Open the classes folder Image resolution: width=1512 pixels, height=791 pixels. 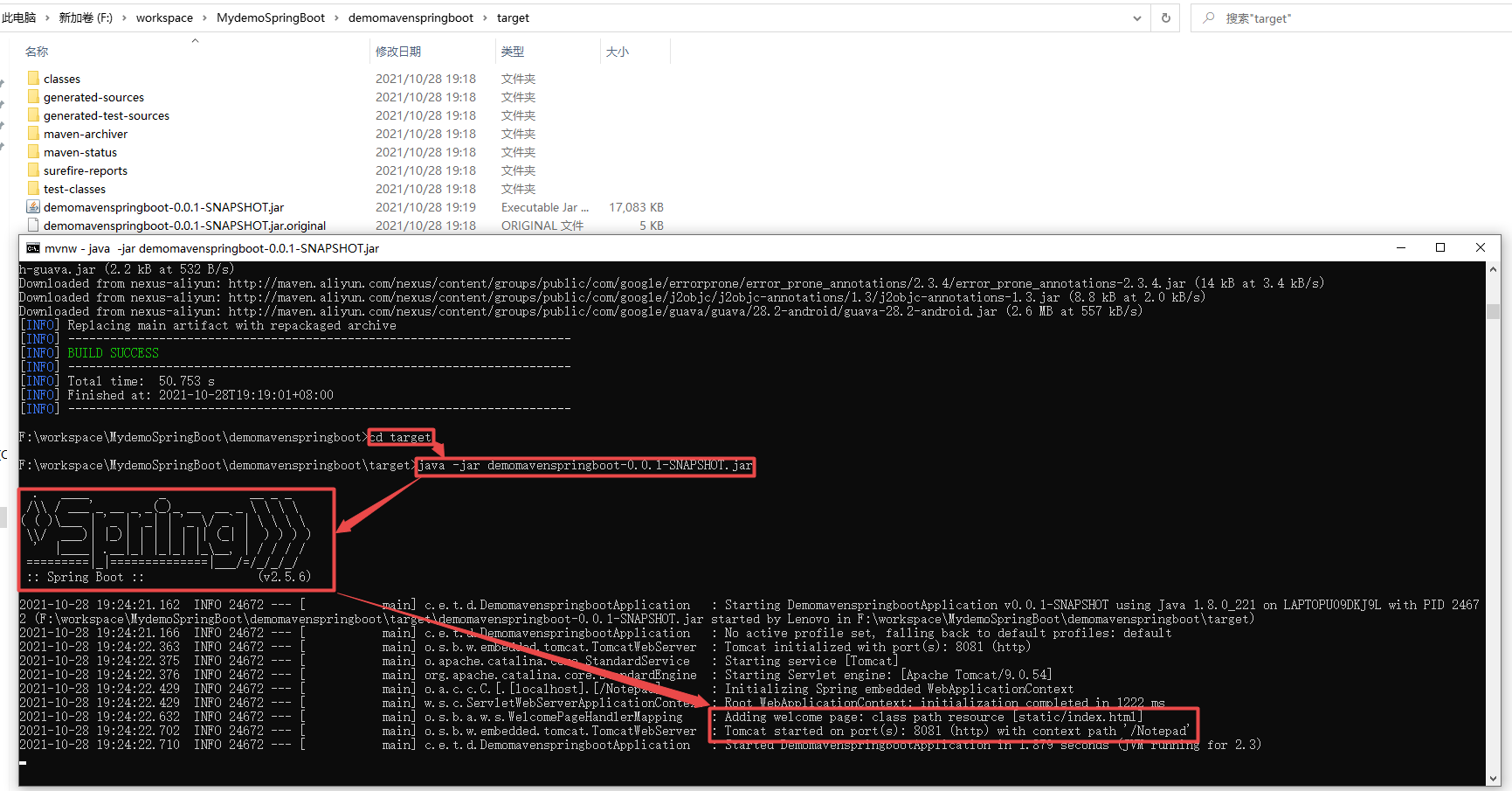click(61, 78)
